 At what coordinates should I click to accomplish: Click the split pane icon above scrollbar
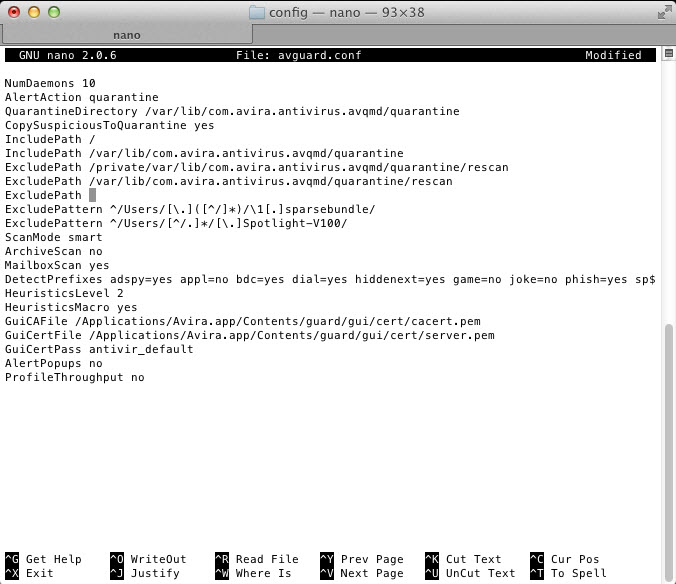pos(669,53)
